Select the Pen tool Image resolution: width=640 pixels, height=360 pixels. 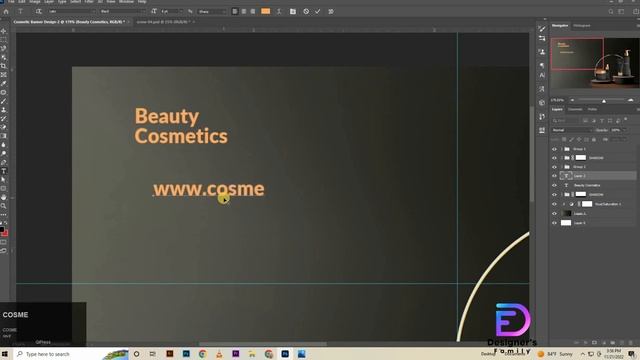3,162
